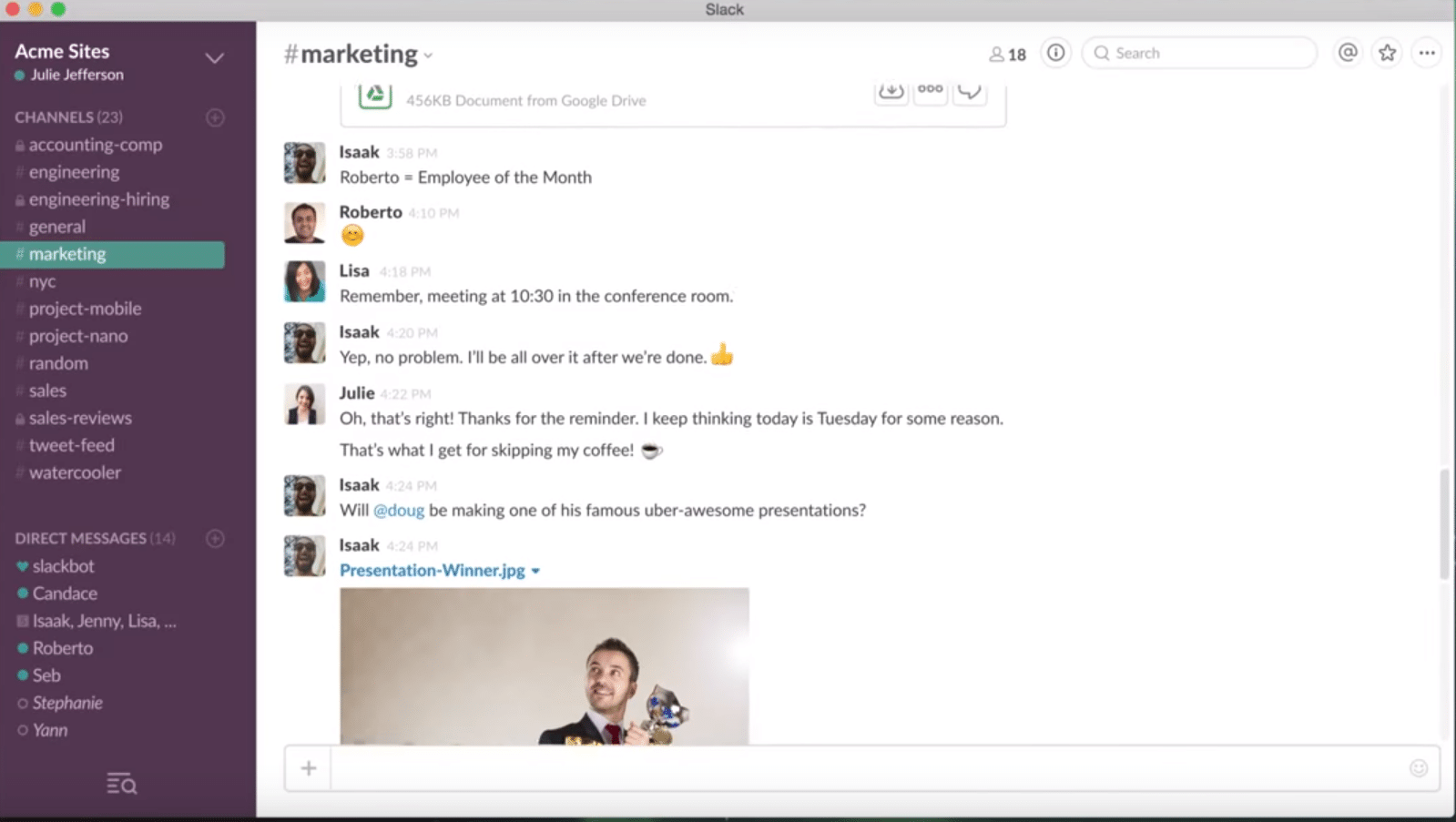Image resolution: width=1456 pixels, height=822 pixels.
Task: Click Roberto's name in the message
Action: (371, 212)
